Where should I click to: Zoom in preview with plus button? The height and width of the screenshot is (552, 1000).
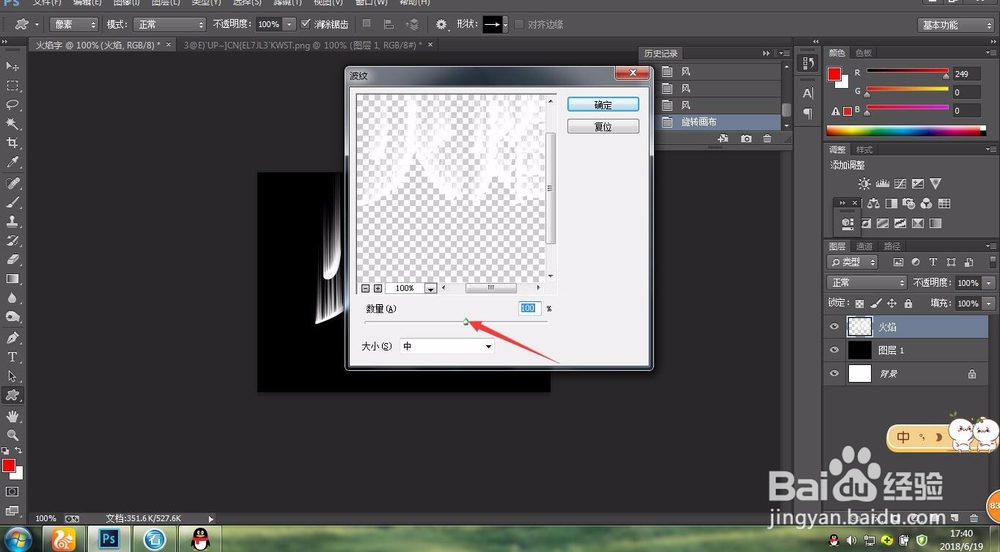pos(378,288)
